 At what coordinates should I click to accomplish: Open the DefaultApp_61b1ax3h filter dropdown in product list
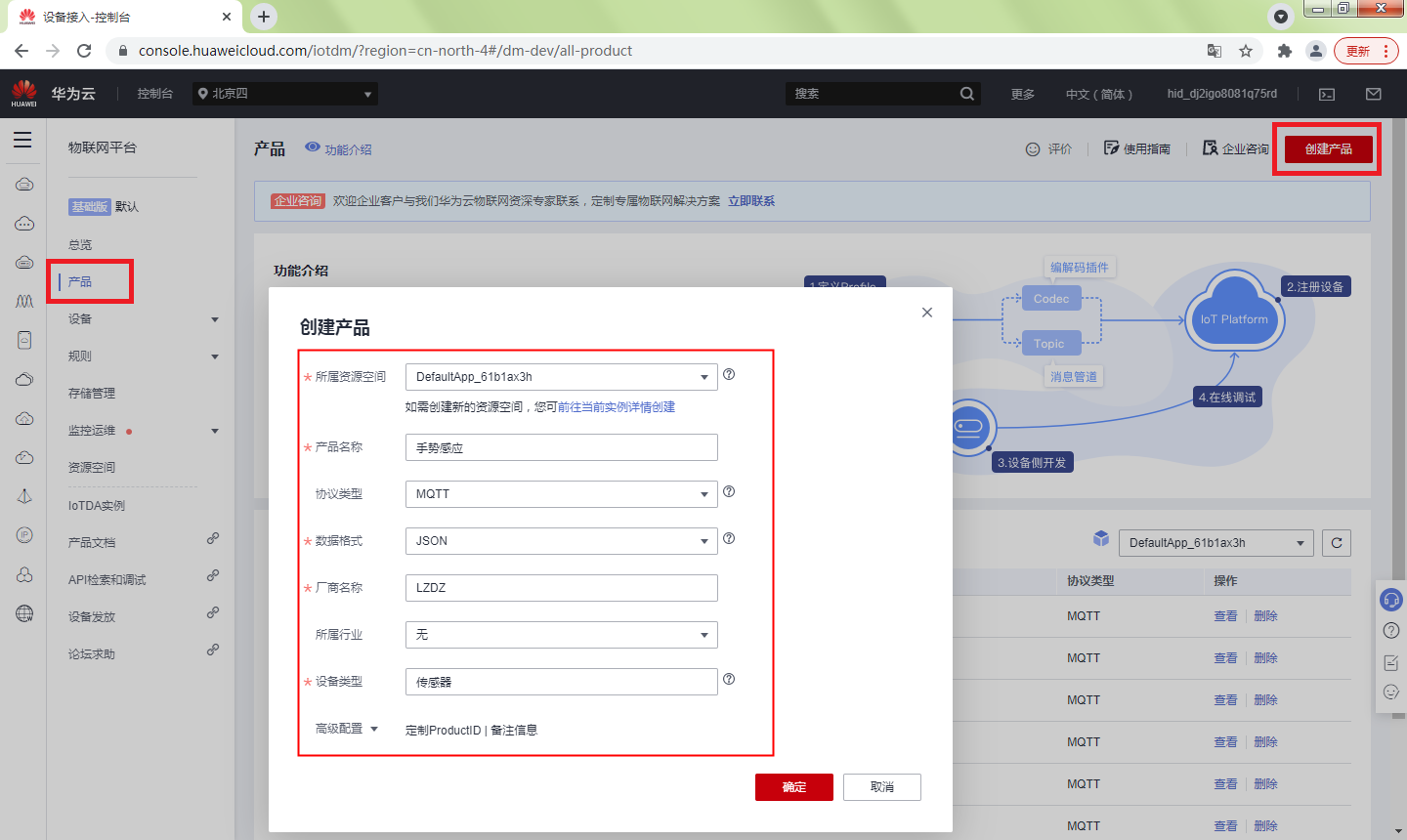coord(1216,543)
